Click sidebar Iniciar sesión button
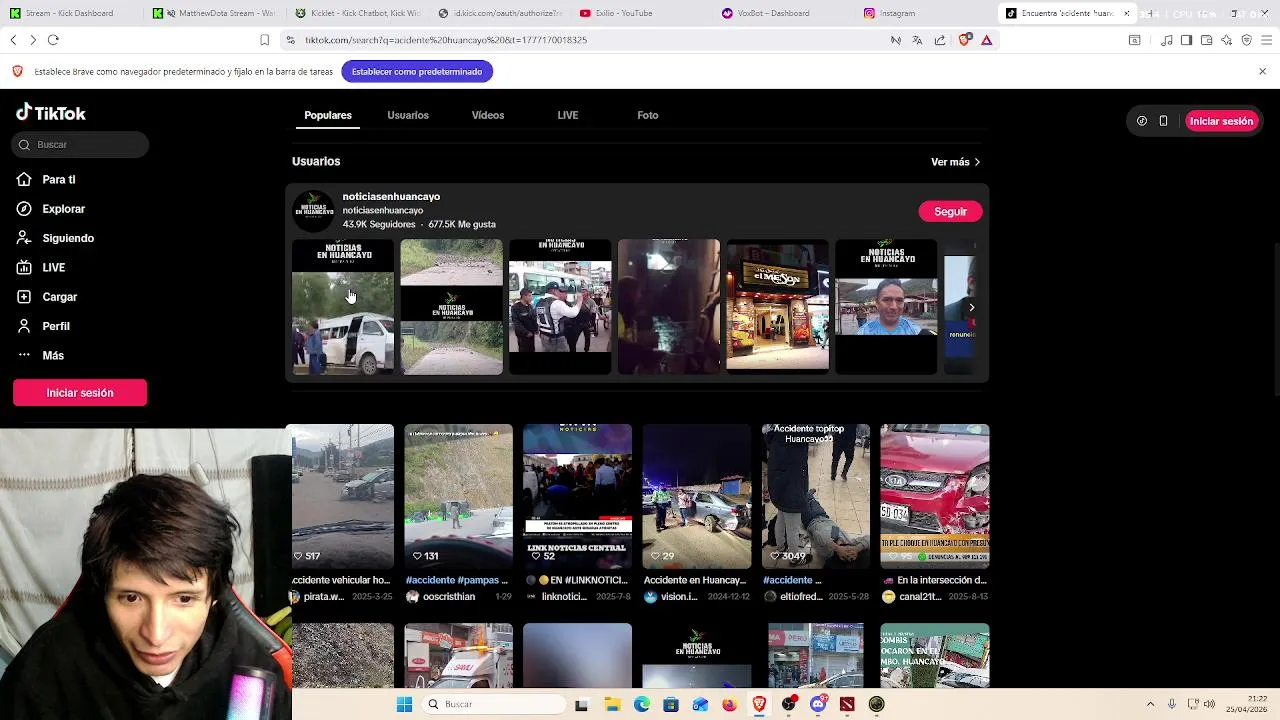1280x720 pixels. [80, 393]
